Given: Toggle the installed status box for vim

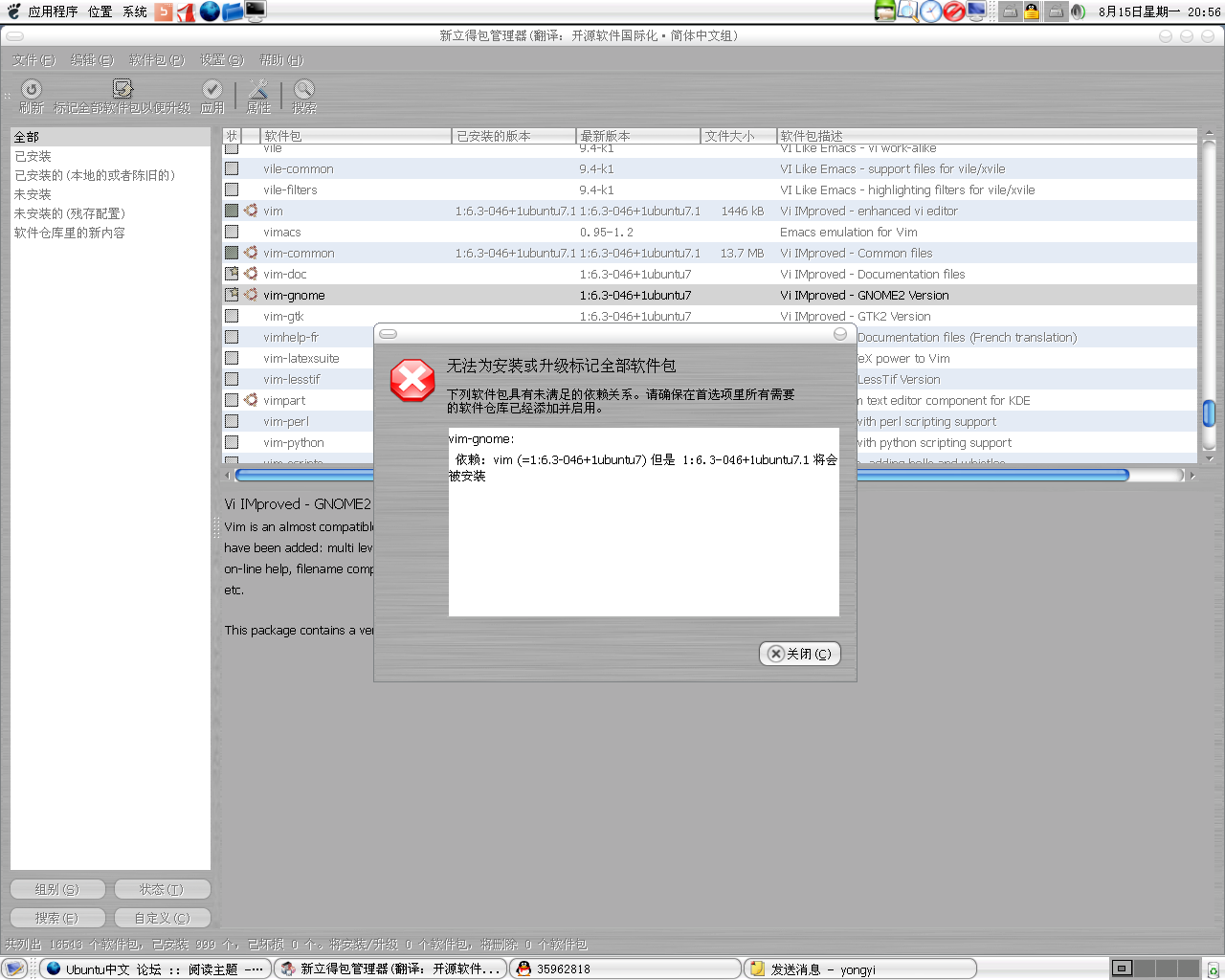Looking at the screenshot, I should (x=232, y=211).
